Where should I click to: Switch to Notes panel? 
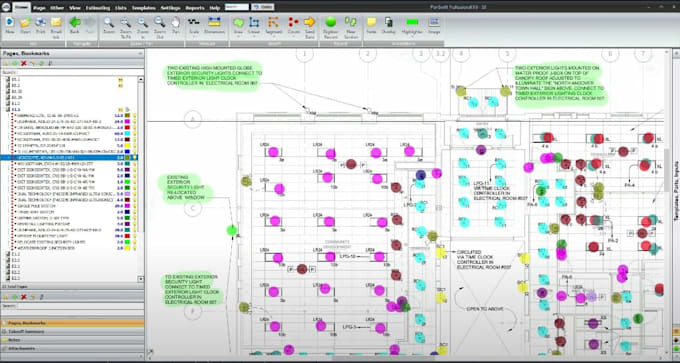pos(72,340)
